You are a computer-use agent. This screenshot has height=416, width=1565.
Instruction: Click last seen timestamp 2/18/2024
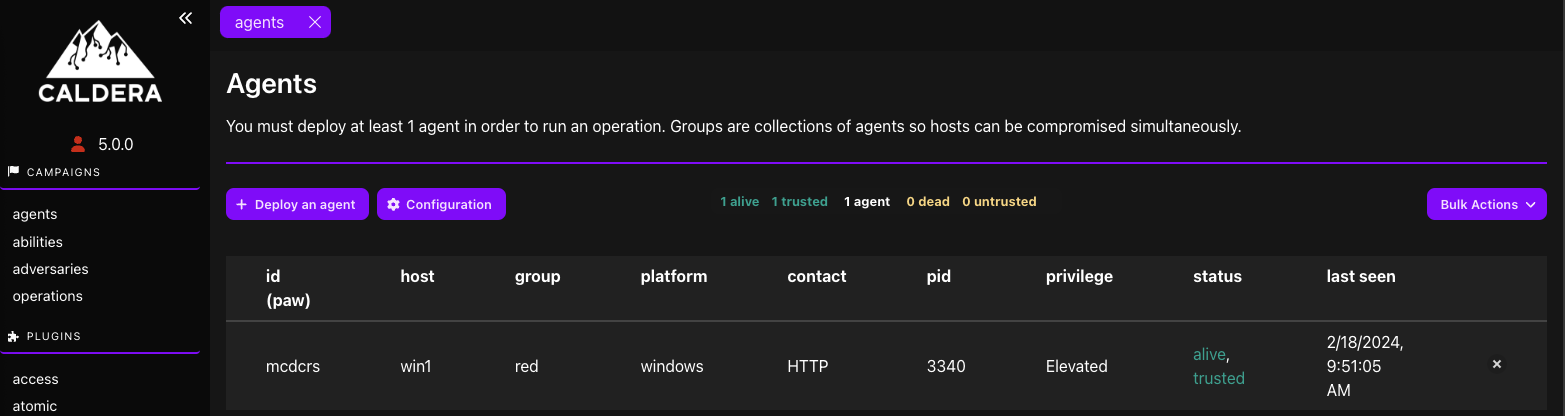[x=1365, y=366]
